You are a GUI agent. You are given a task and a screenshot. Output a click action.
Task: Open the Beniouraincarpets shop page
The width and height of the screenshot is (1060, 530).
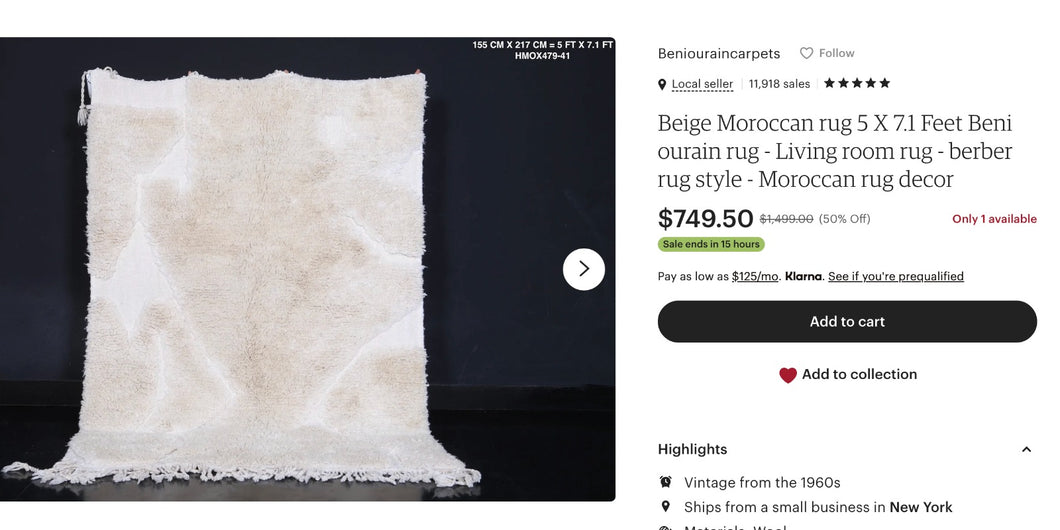tap(719, 53)
